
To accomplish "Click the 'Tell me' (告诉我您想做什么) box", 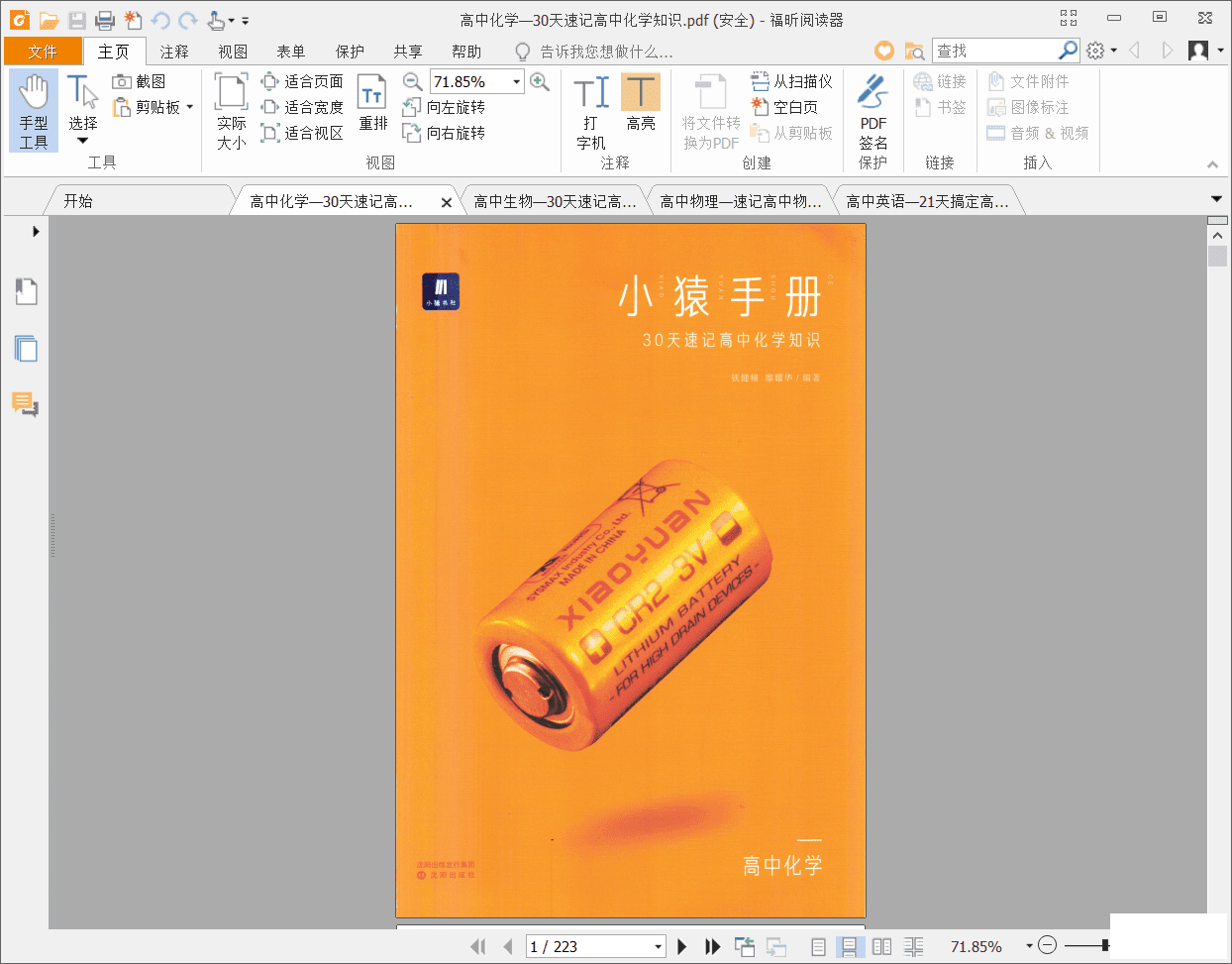I will point(594,52).
